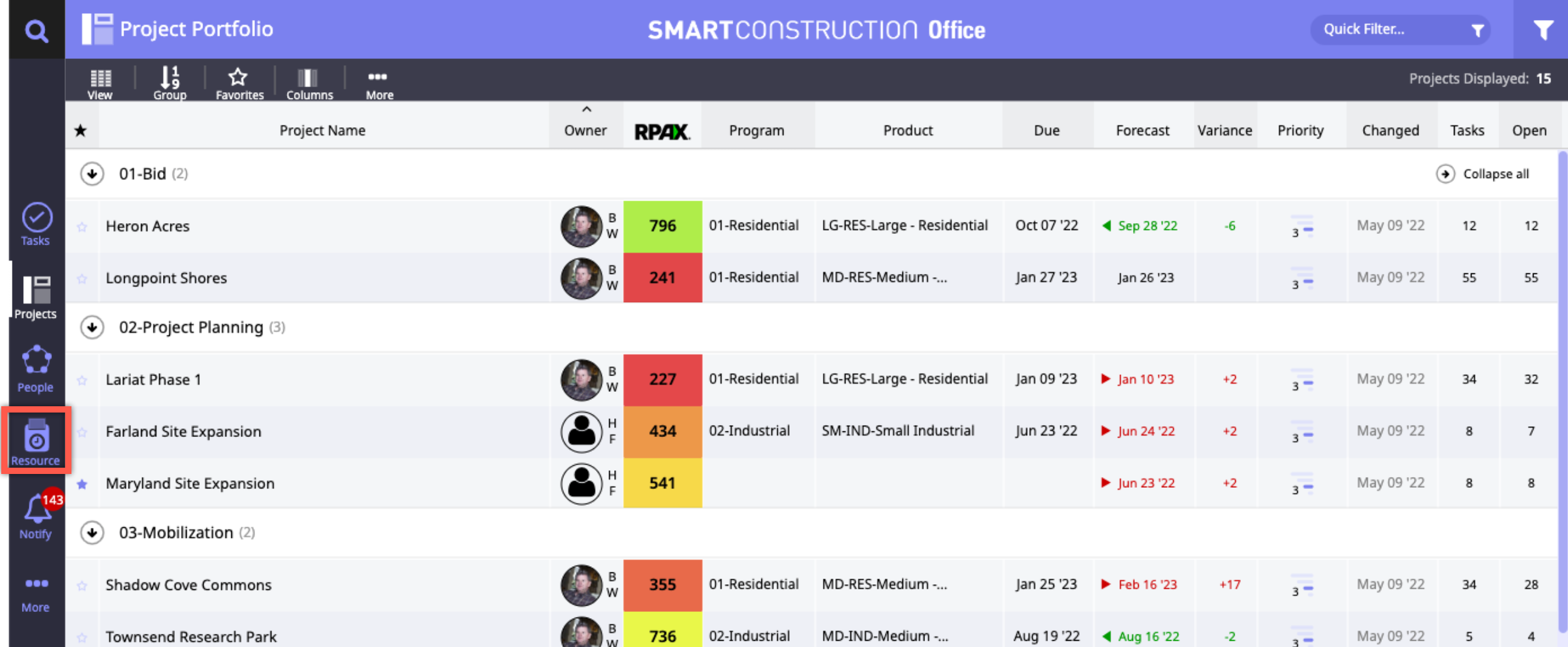Screen dimensions: 1568x647
Task: Collapse the 03-Mobilization group arrow
Action: [x=92, y=533]
